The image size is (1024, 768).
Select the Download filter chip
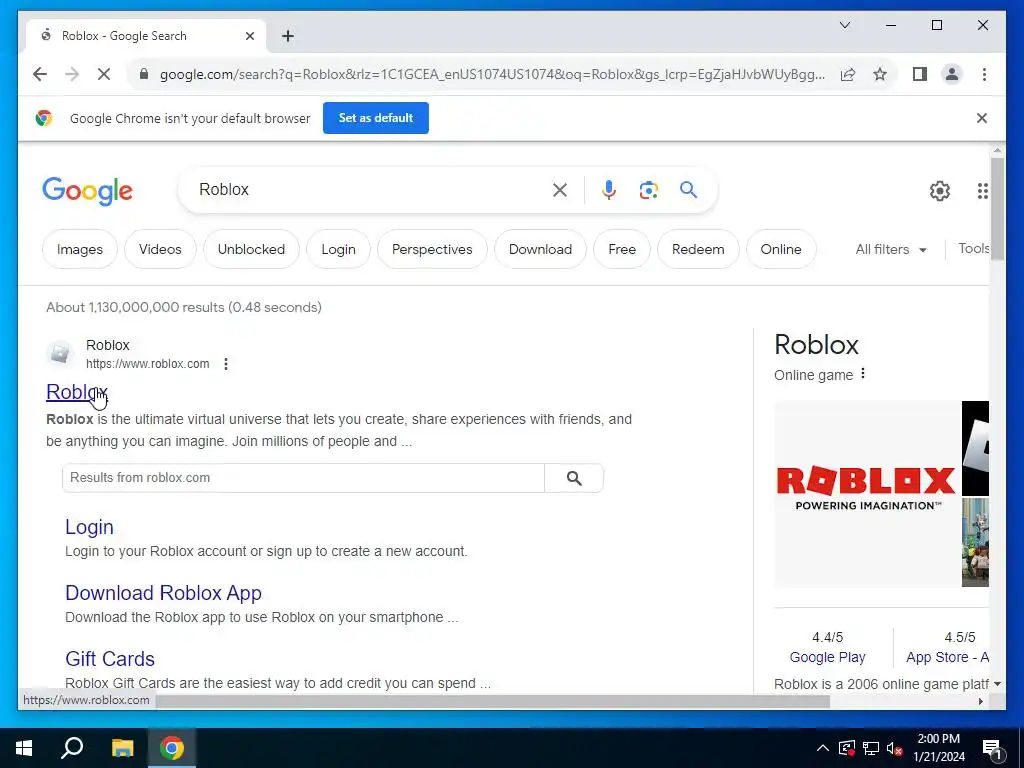click(x=540, y=249)
